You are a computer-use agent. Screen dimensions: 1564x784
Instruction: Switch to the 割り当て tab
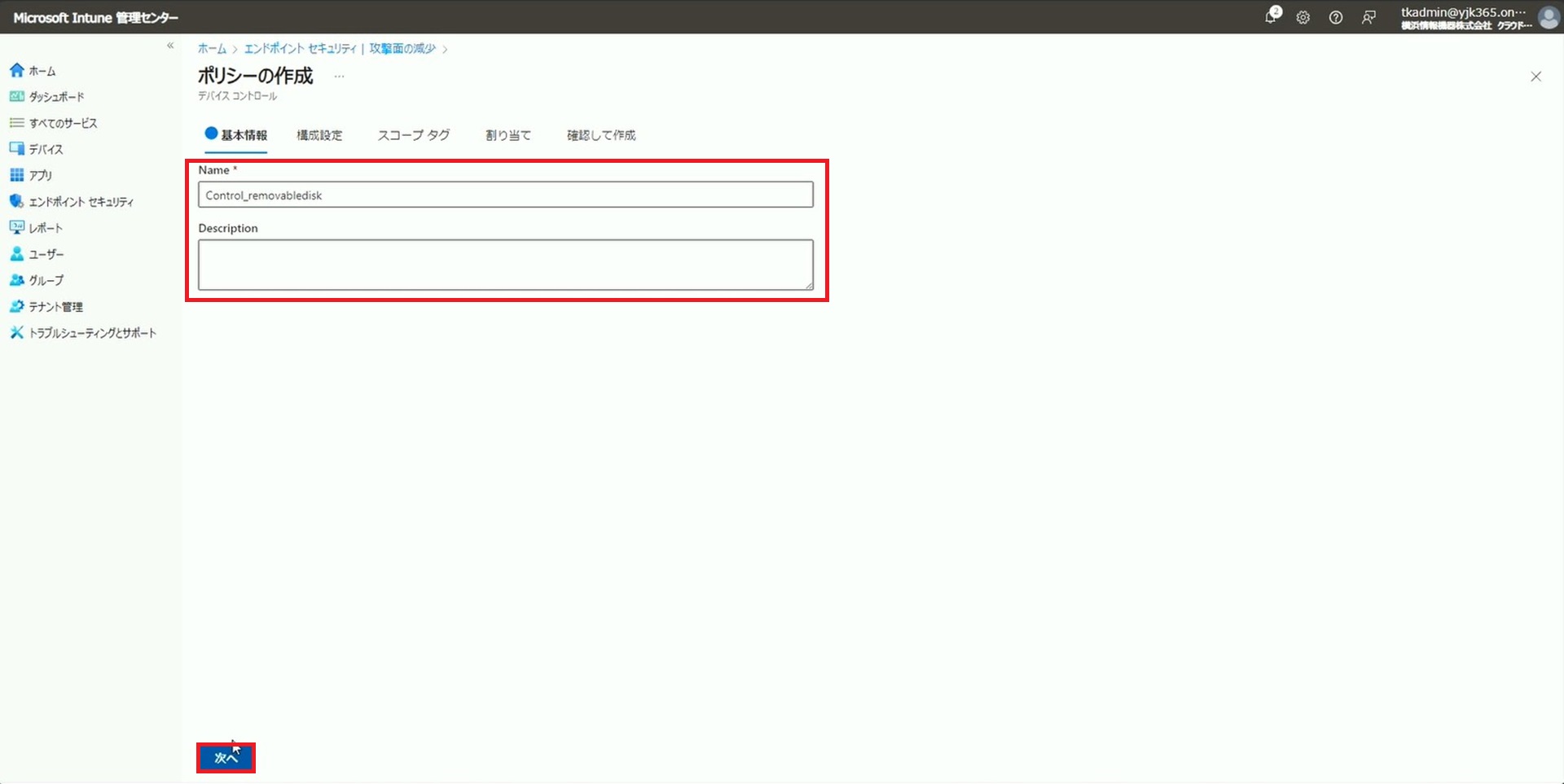point(507,135)
